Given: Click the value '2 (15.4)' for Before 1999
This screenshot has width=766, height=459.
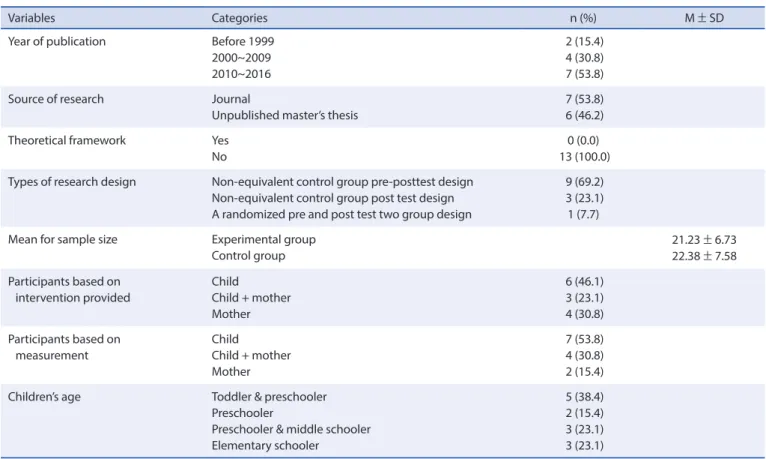Looking at the screenshot, I should (x=584, y=42).
